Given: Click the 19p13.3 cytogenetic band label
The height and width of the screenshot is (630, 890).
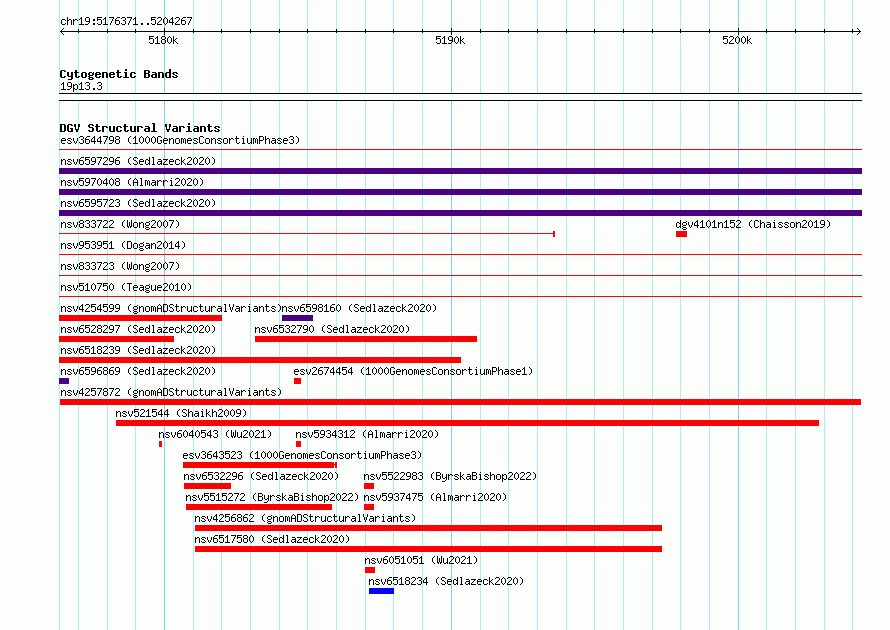Looking at the screenshot, I should tap(81, 86).
